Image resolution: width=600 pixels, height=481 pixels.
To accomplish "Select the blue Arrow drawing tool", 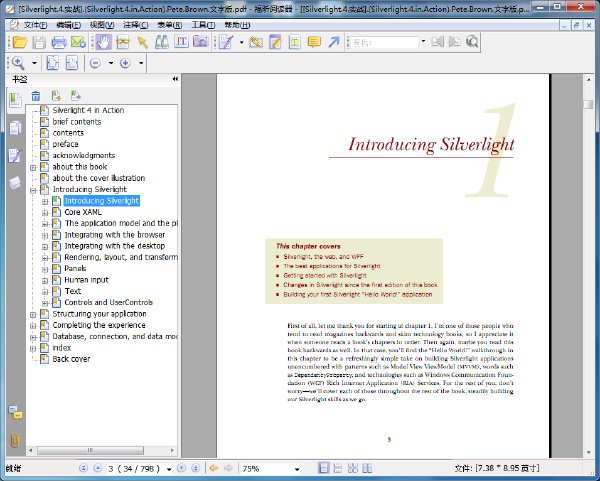I will 334,42.
